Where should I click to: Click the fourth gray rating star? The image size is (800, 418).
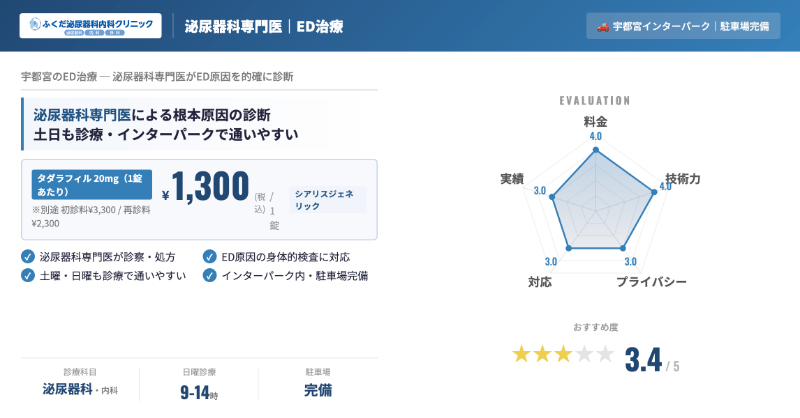click(584, 354)
